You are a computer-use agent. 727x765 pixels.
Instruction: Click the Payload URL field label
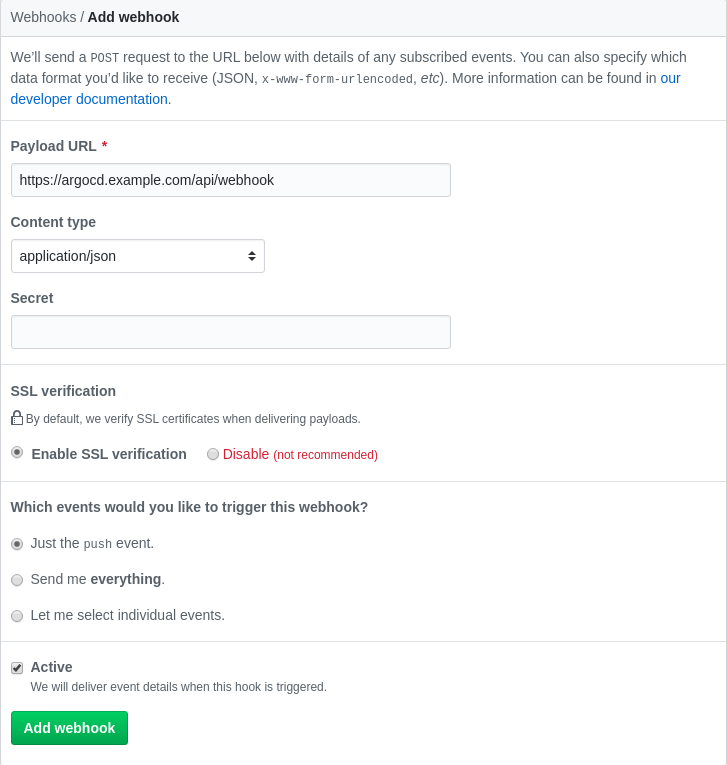(53, 146)
